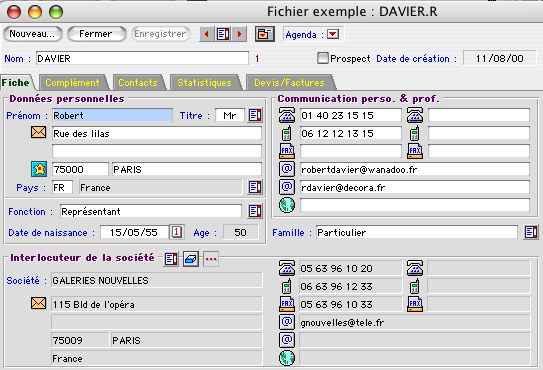The width and height of the screenshot is (543, 370).
Task: Click the Titre field showing Mr
Action: pos(230,115)
